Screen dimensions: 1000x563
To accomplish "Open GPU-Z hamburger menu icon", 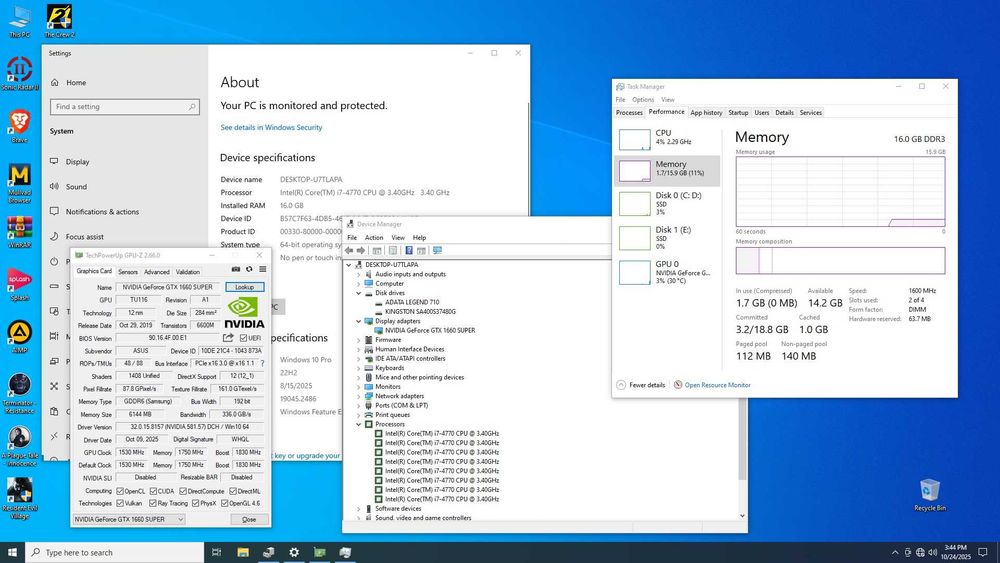I will click(x=263, y=270).
